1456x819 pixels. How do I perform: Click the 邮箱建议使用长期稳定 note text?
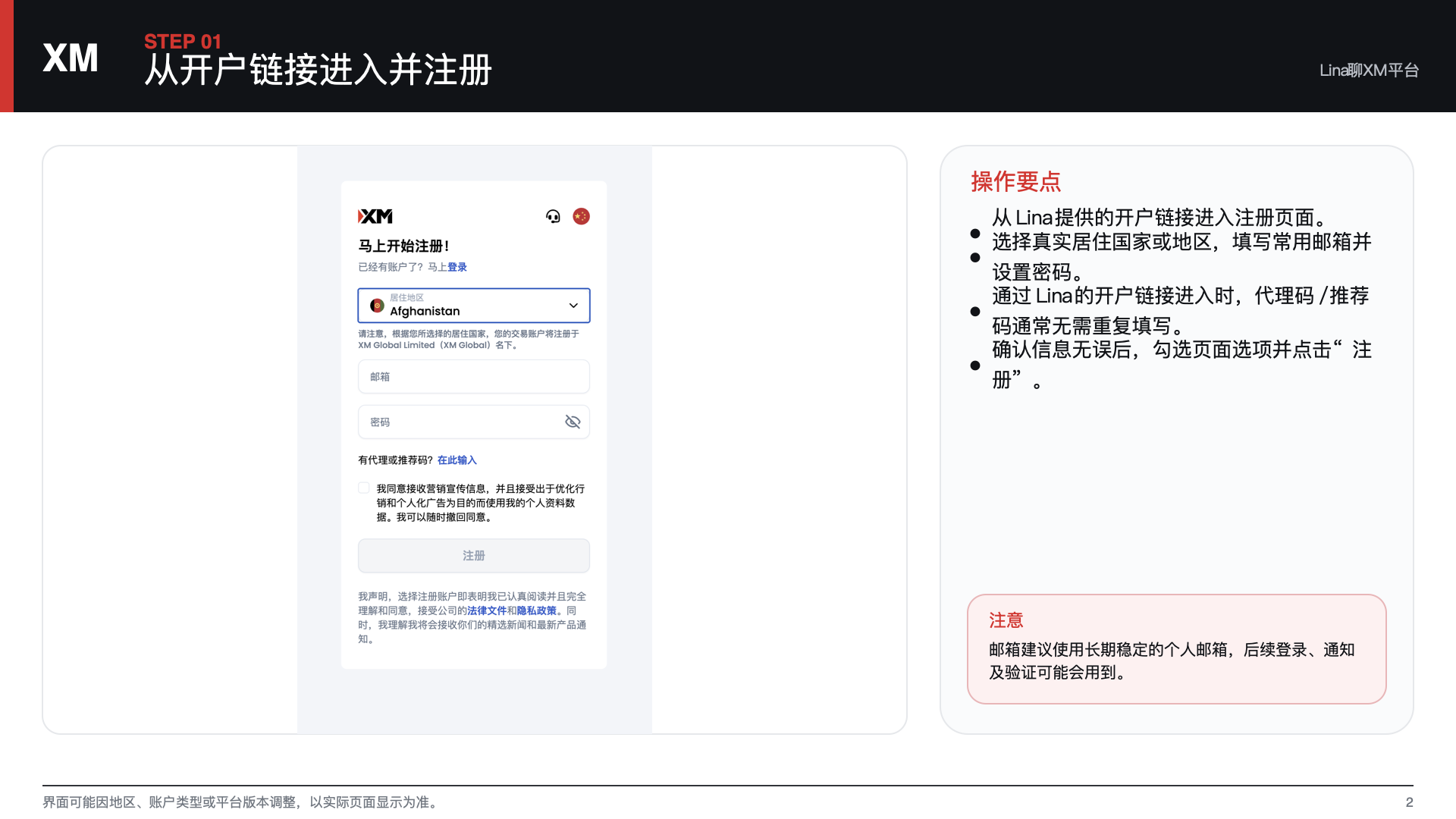click(x=1172, y=661)
